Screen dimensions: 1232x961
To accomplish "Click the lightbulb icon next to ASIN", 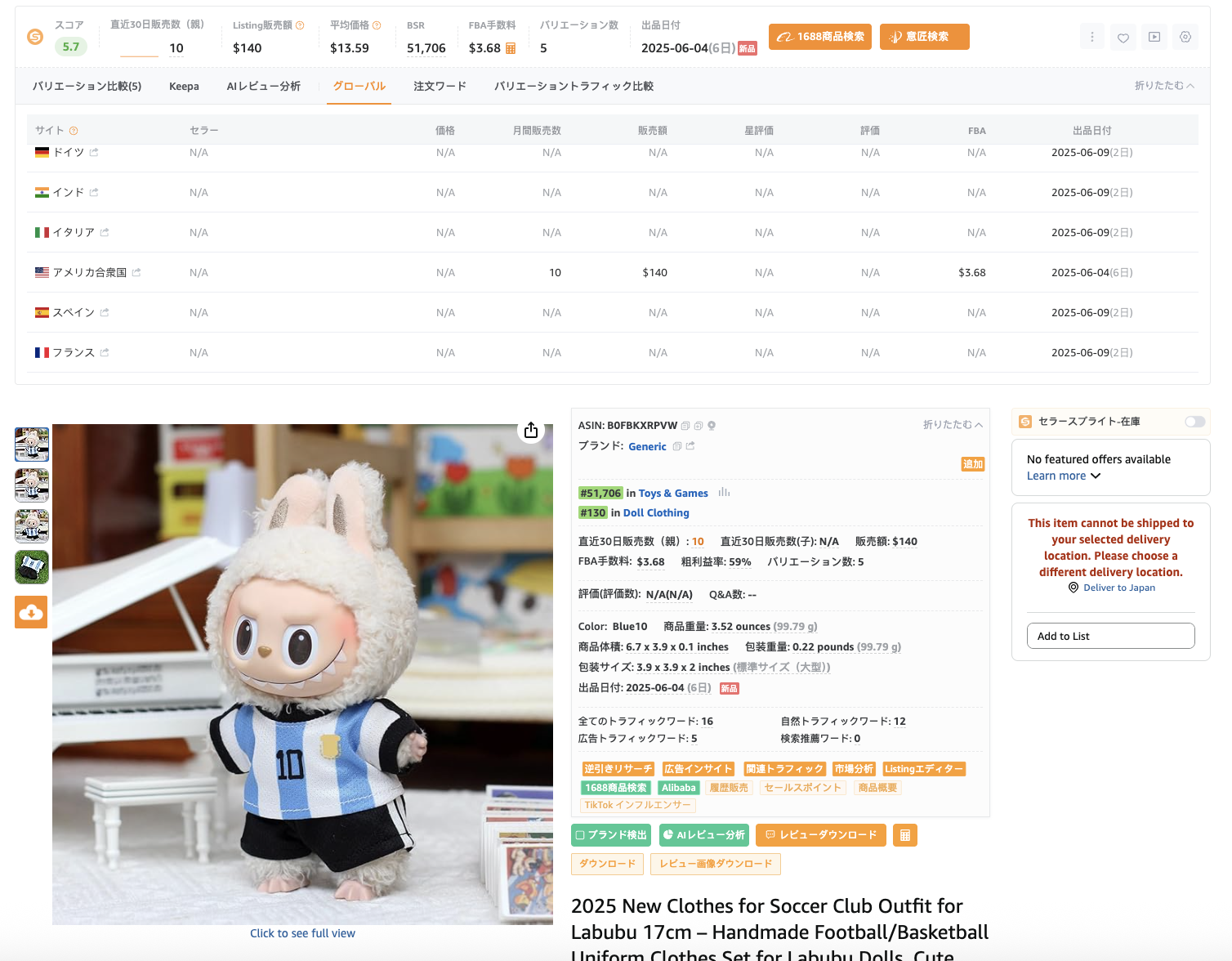I will [712, 426].
